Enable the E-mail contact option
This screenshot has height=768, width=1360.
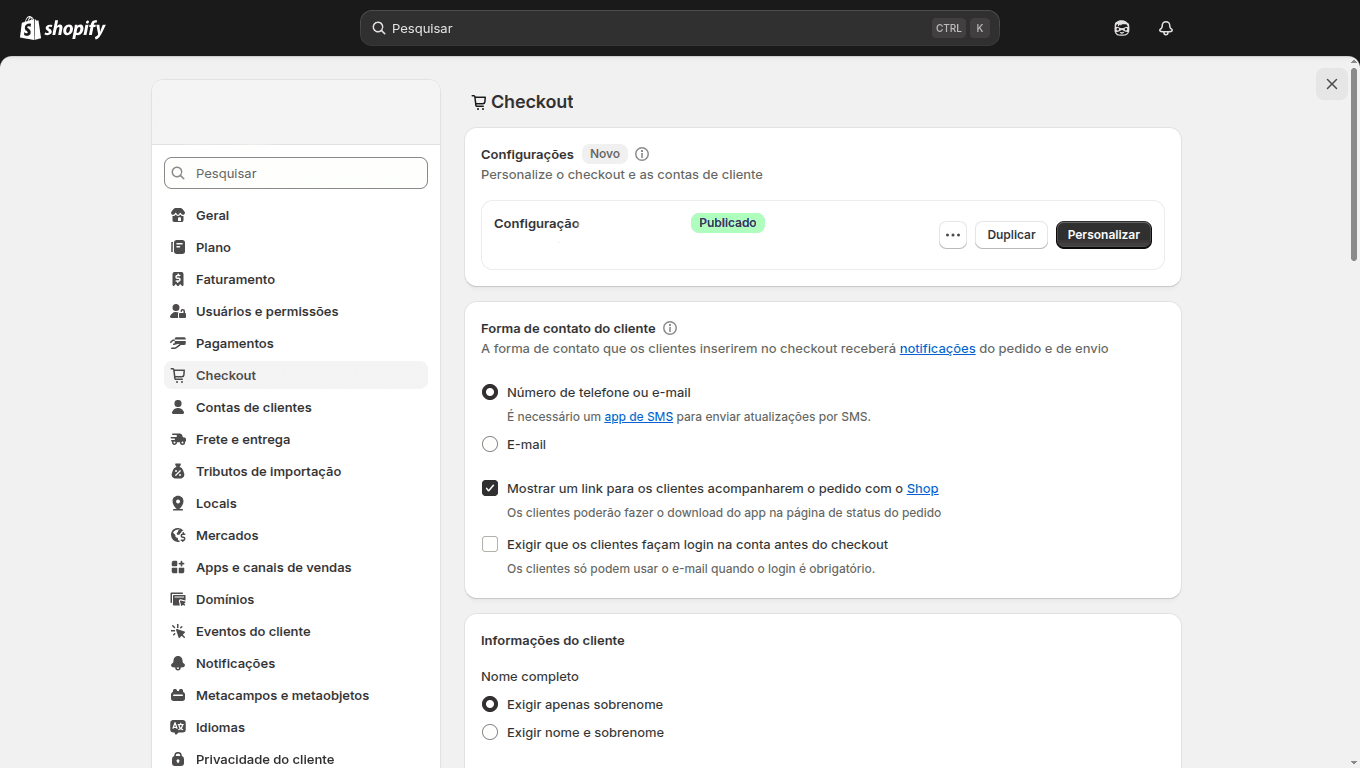click(x=490, y=444)
